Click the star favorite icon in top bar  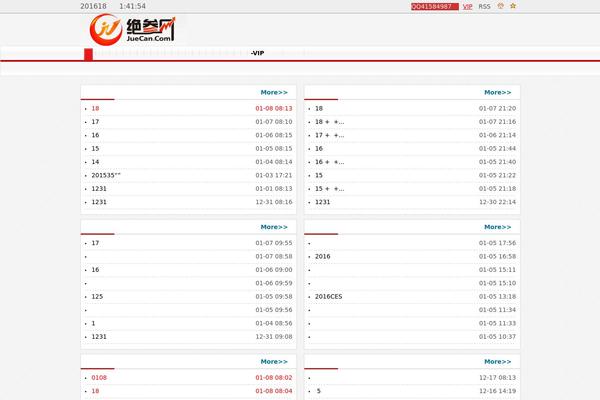514,6
